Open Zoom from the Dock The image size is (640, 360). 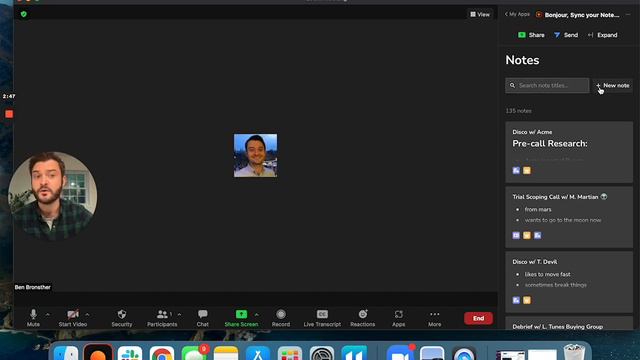pyautogui.click(x=400, y=353)
